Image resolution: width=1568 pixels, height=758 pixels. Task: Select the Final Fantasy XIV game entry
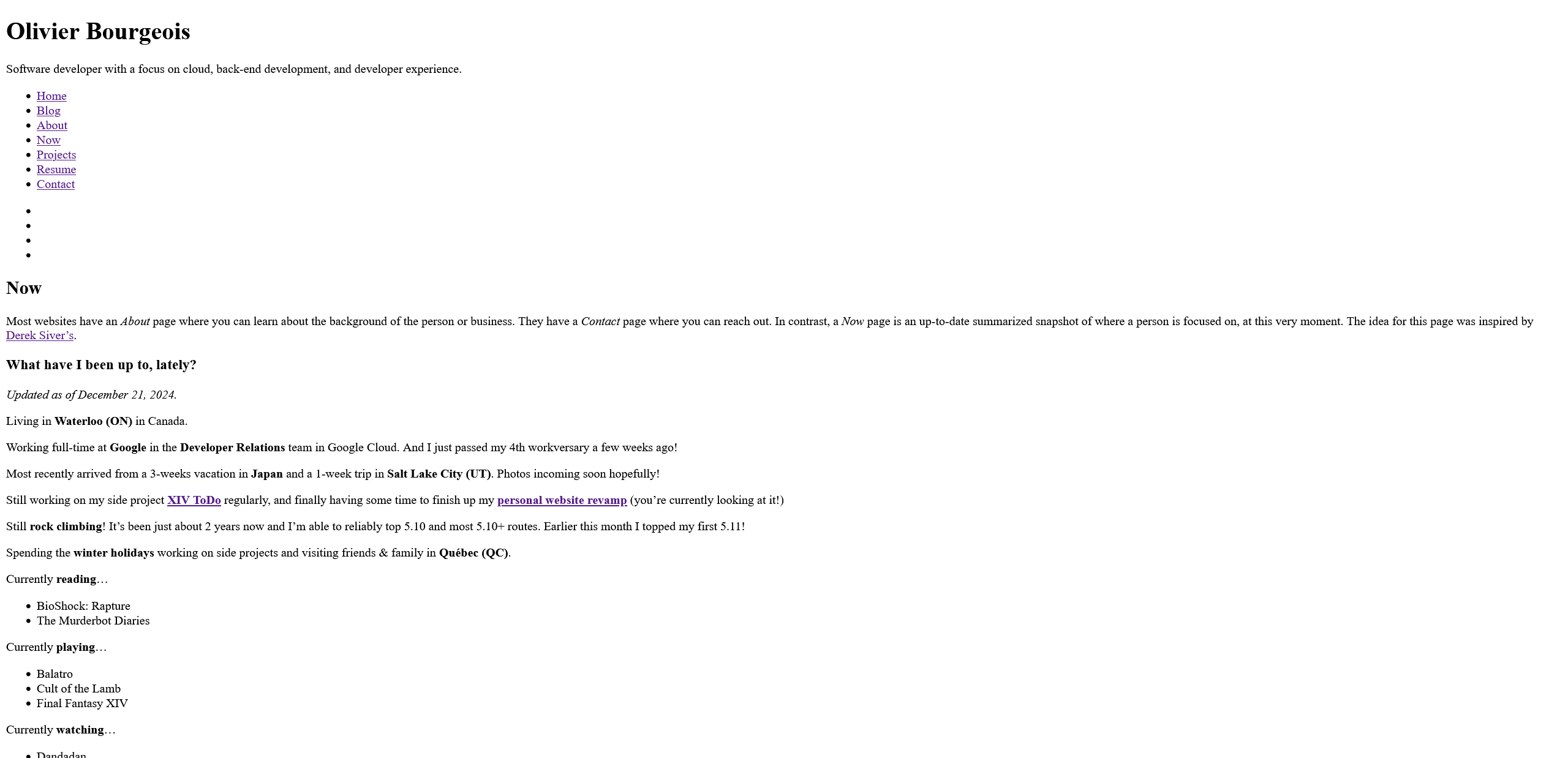coord(82,703)
